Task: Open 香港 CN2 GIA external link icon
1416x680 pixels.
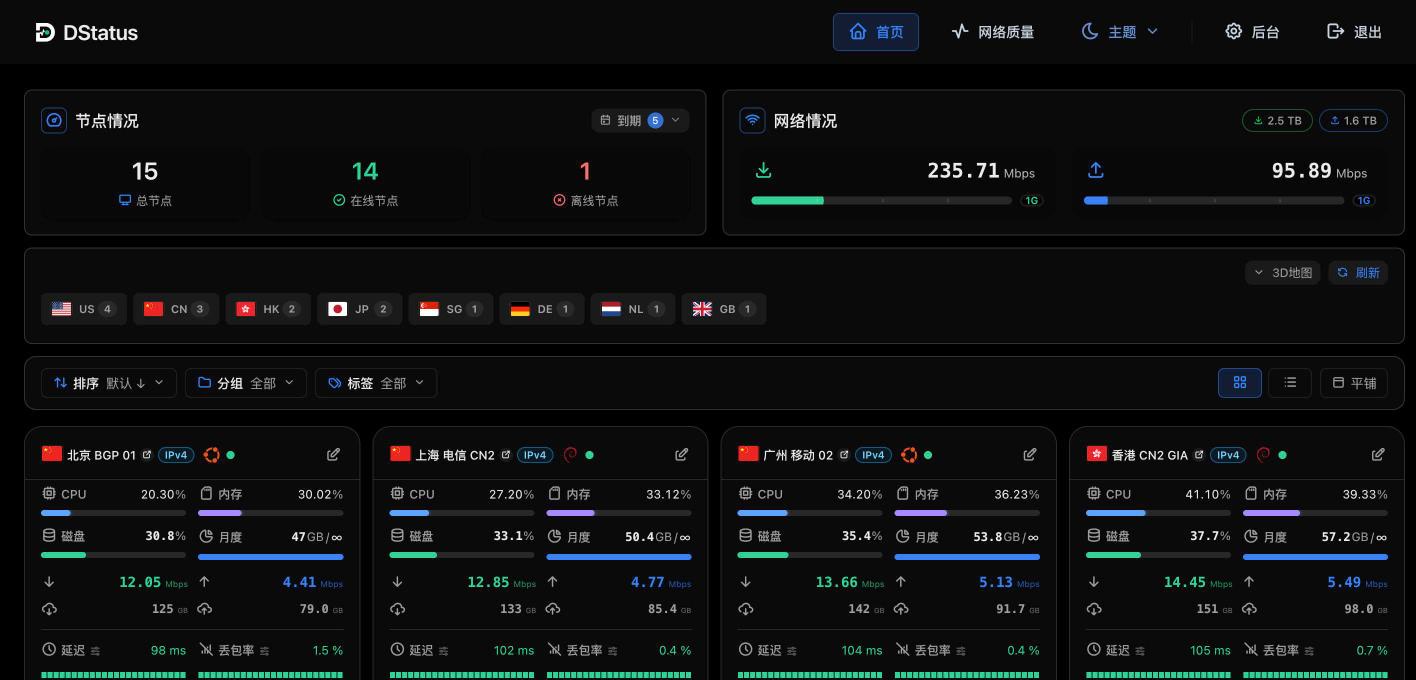Action: pos(1199,454)
